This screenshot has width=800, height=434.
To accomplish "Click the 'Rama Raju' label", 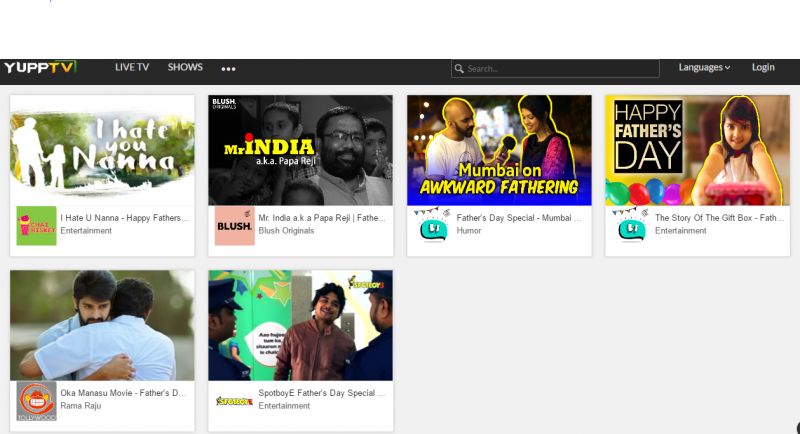I will point(81,405).
